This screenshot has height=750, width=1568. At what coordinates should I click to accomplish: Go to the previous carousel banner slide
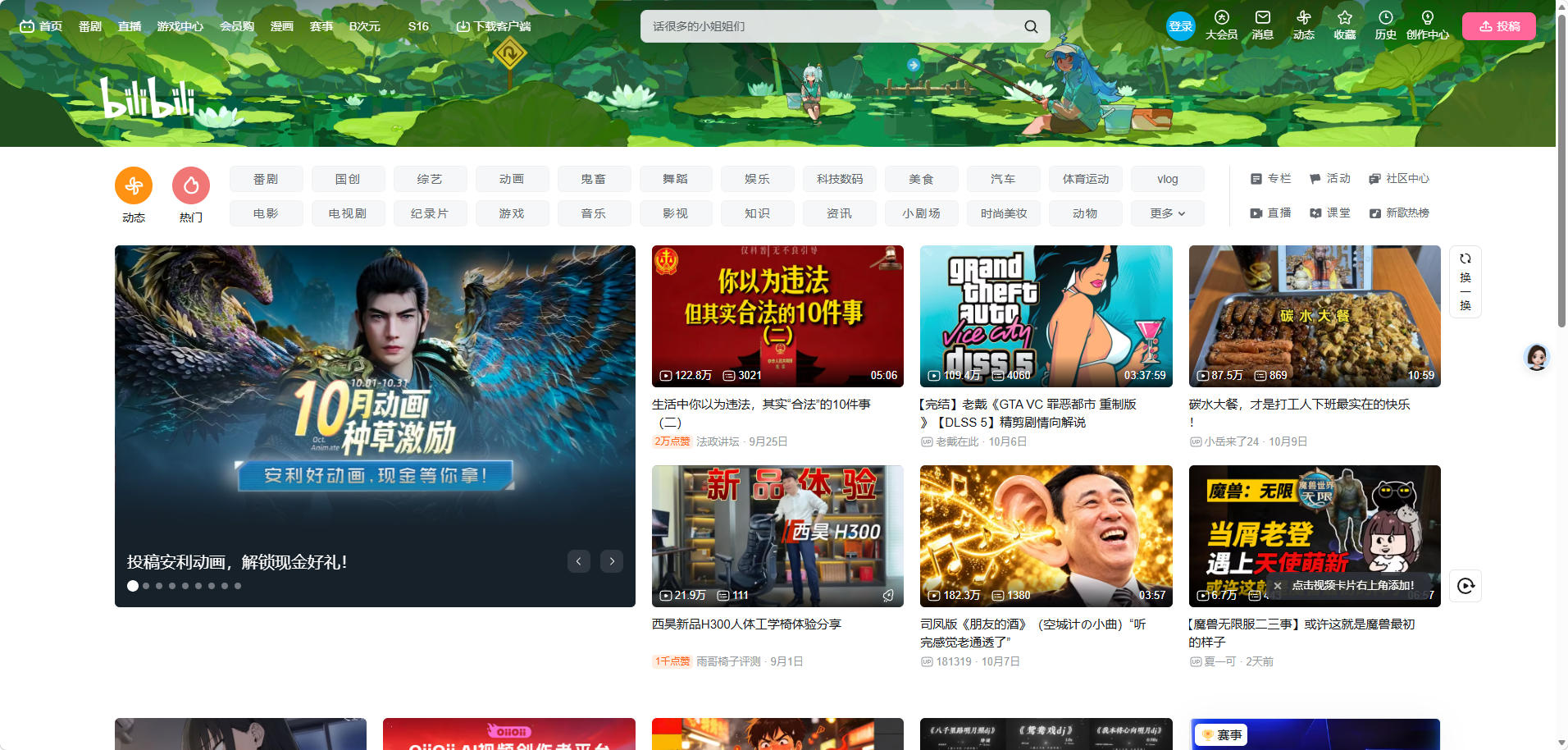(x=579, y=561)
